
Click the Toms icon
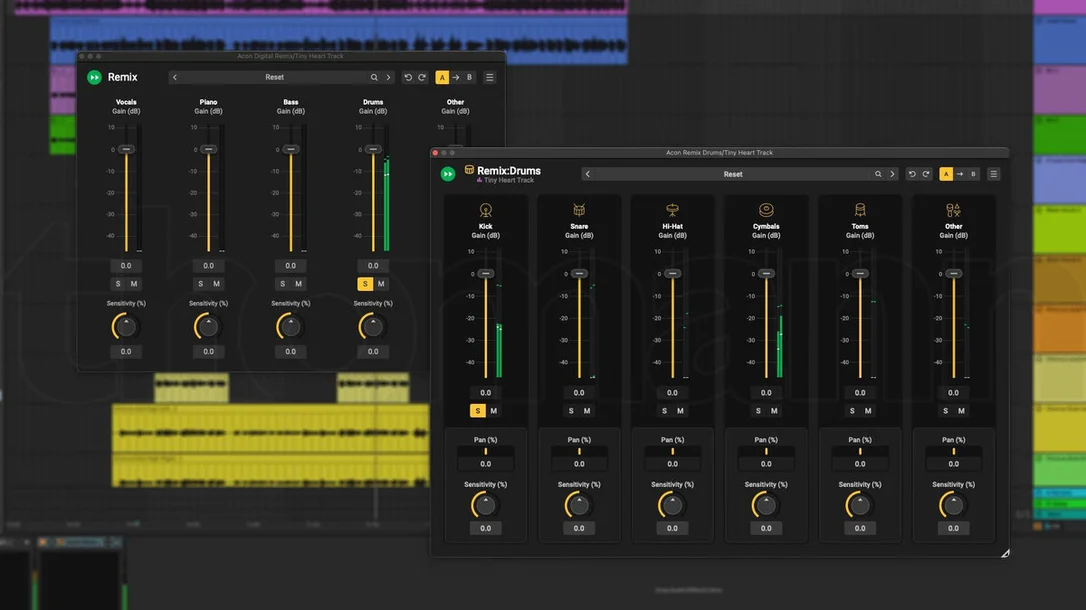(860, 210)
